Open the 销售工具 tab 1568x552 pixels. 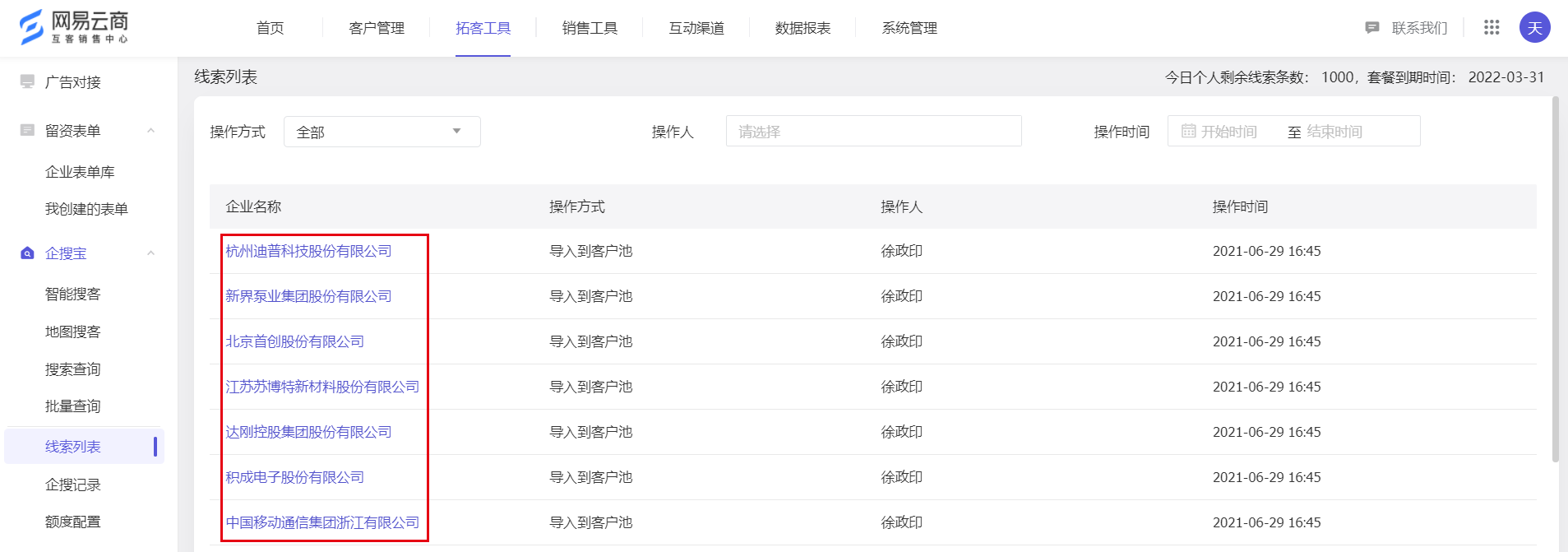pos(590,28)
